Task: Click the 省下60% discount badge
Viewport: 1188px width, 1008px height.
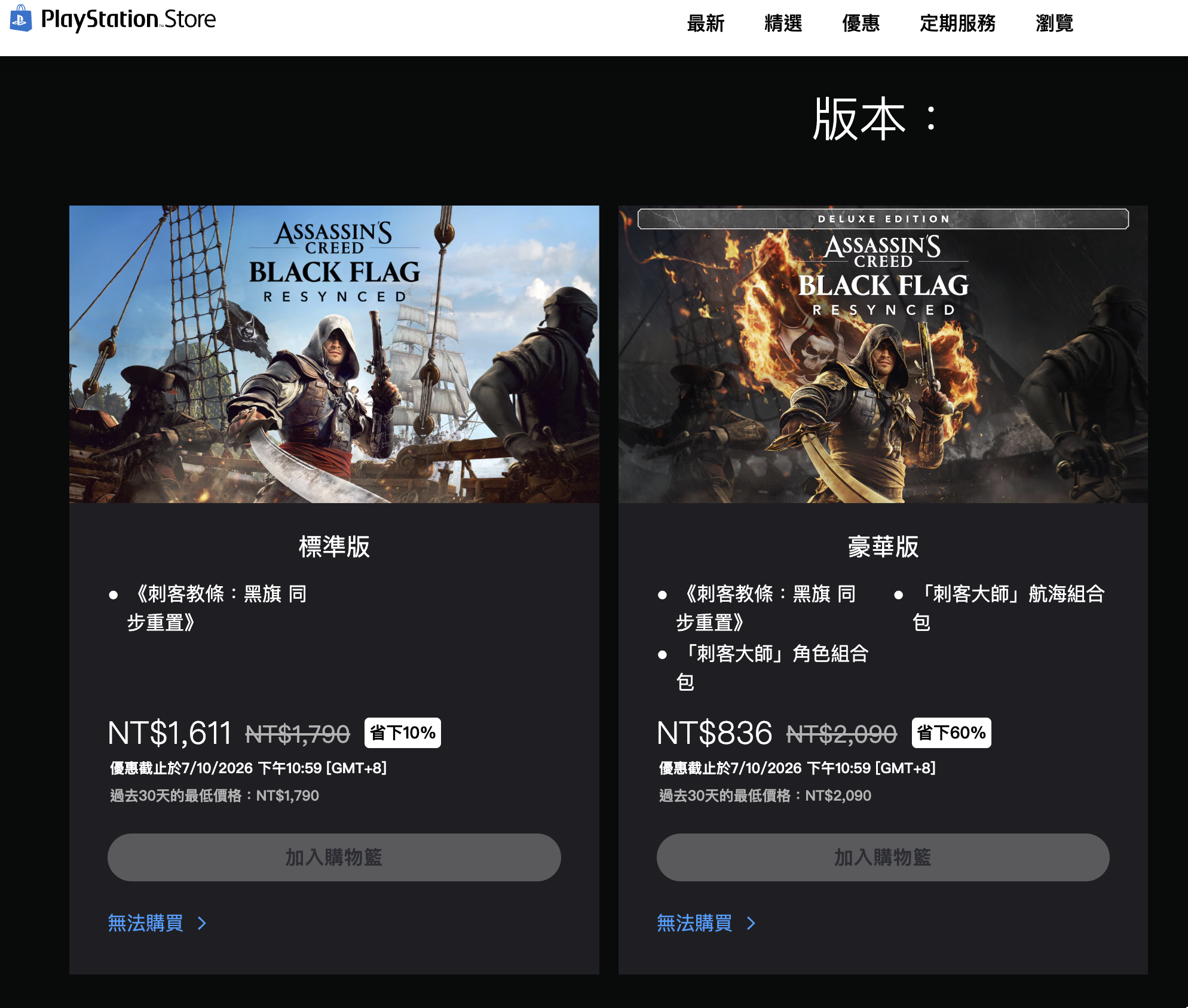Action: 951,733
